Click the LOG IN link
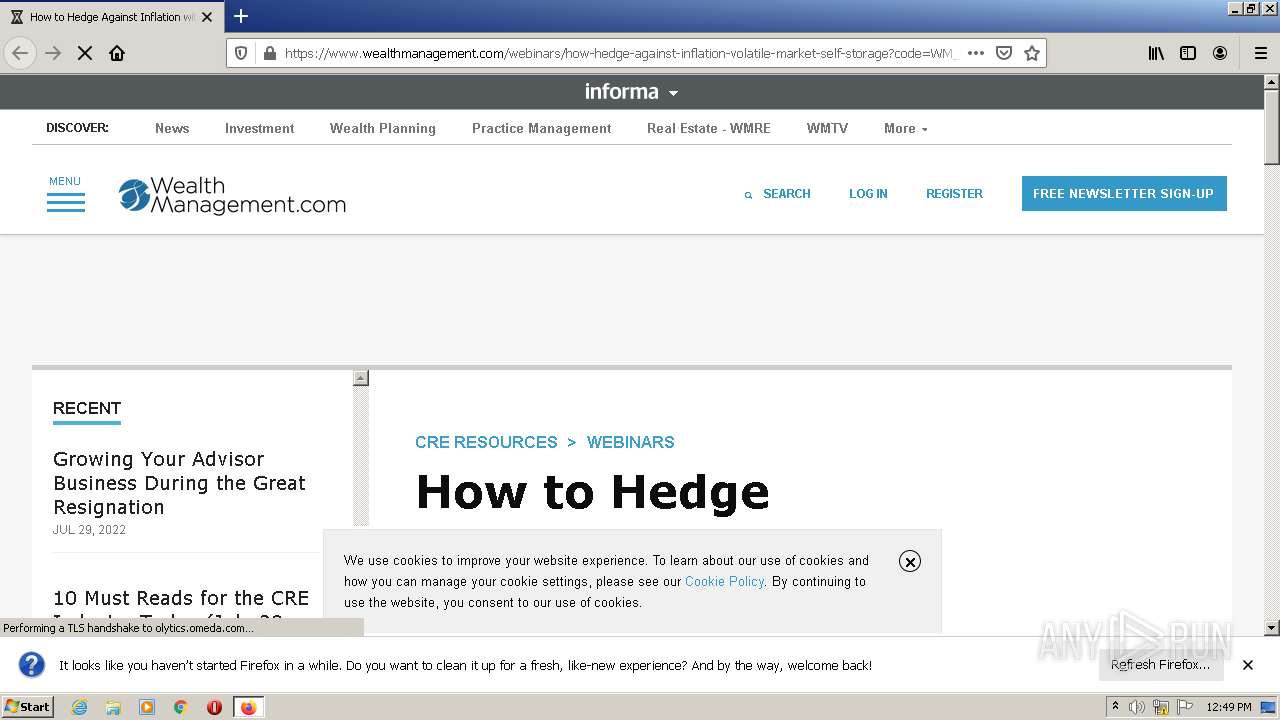Viewport: 1280px width, 720px height. (868, 194)
